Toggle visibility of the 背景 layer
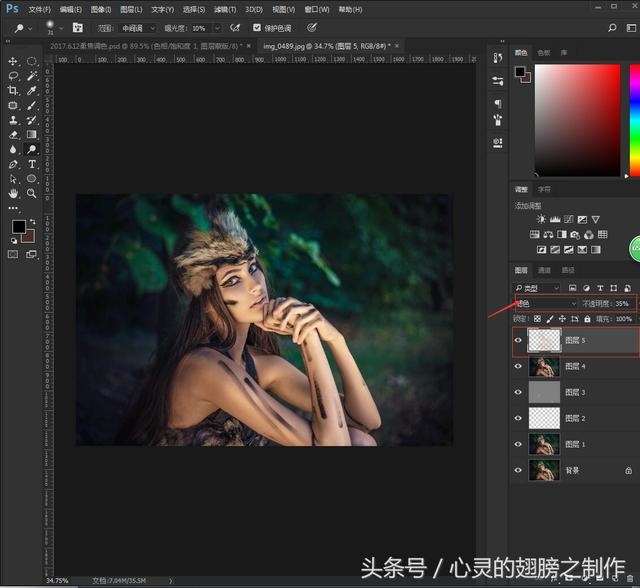 point(518,470)
